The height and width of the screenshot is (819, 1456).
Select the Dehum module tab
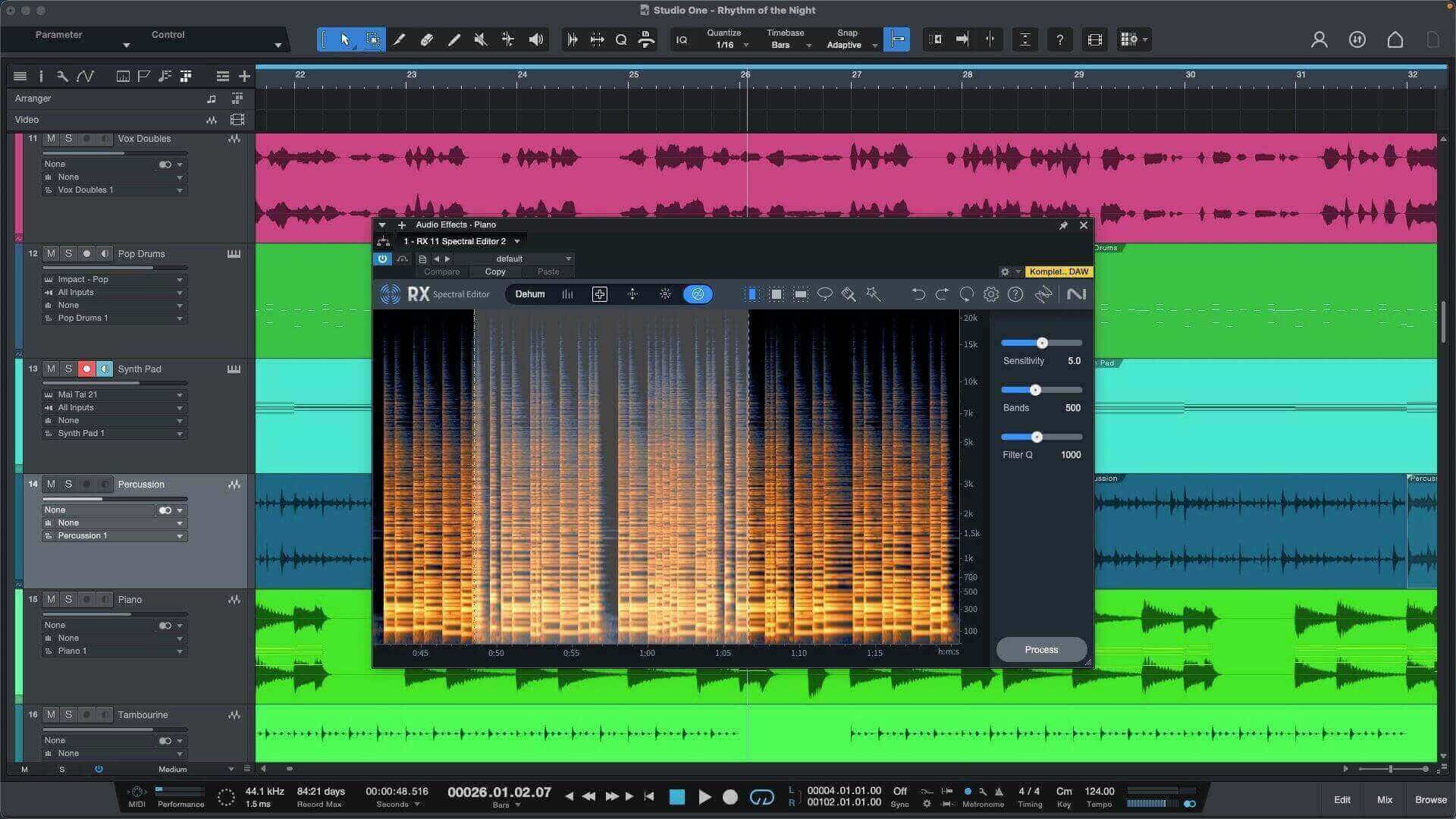pyautogui.click(x=530, y=294)
